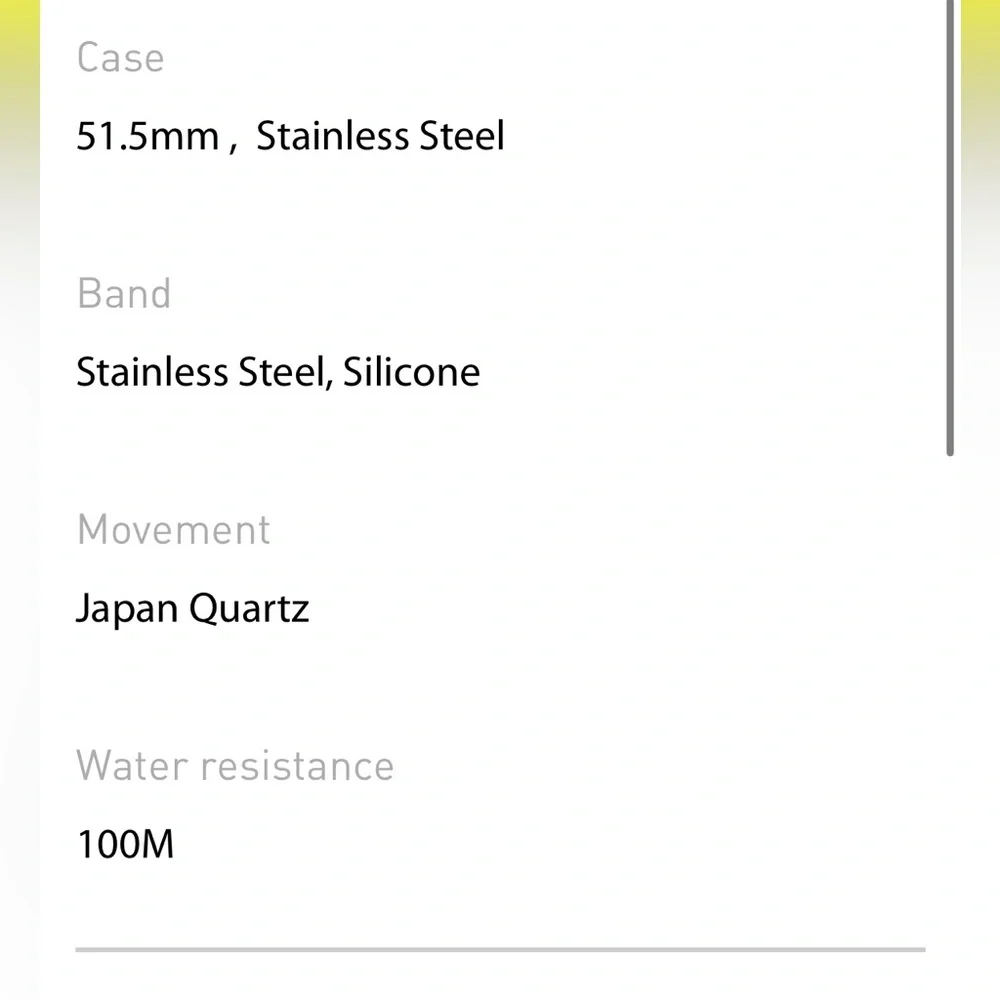Click the 100M water resistance value

click(x=125, y=845)
